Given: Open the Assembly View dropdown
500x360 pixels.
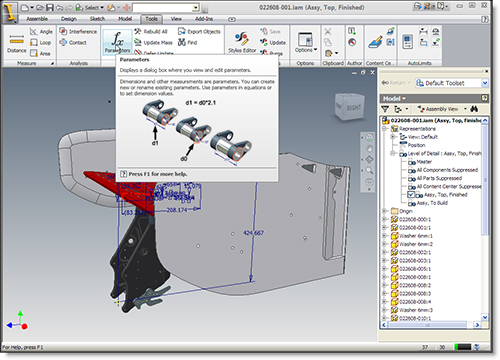Looking at the screenshot, I should pyautogui.click(x=465, y=109).
